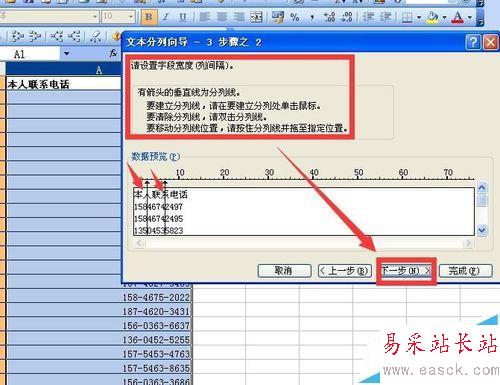Open font size 10 dropdown

(x=131, y=16)
